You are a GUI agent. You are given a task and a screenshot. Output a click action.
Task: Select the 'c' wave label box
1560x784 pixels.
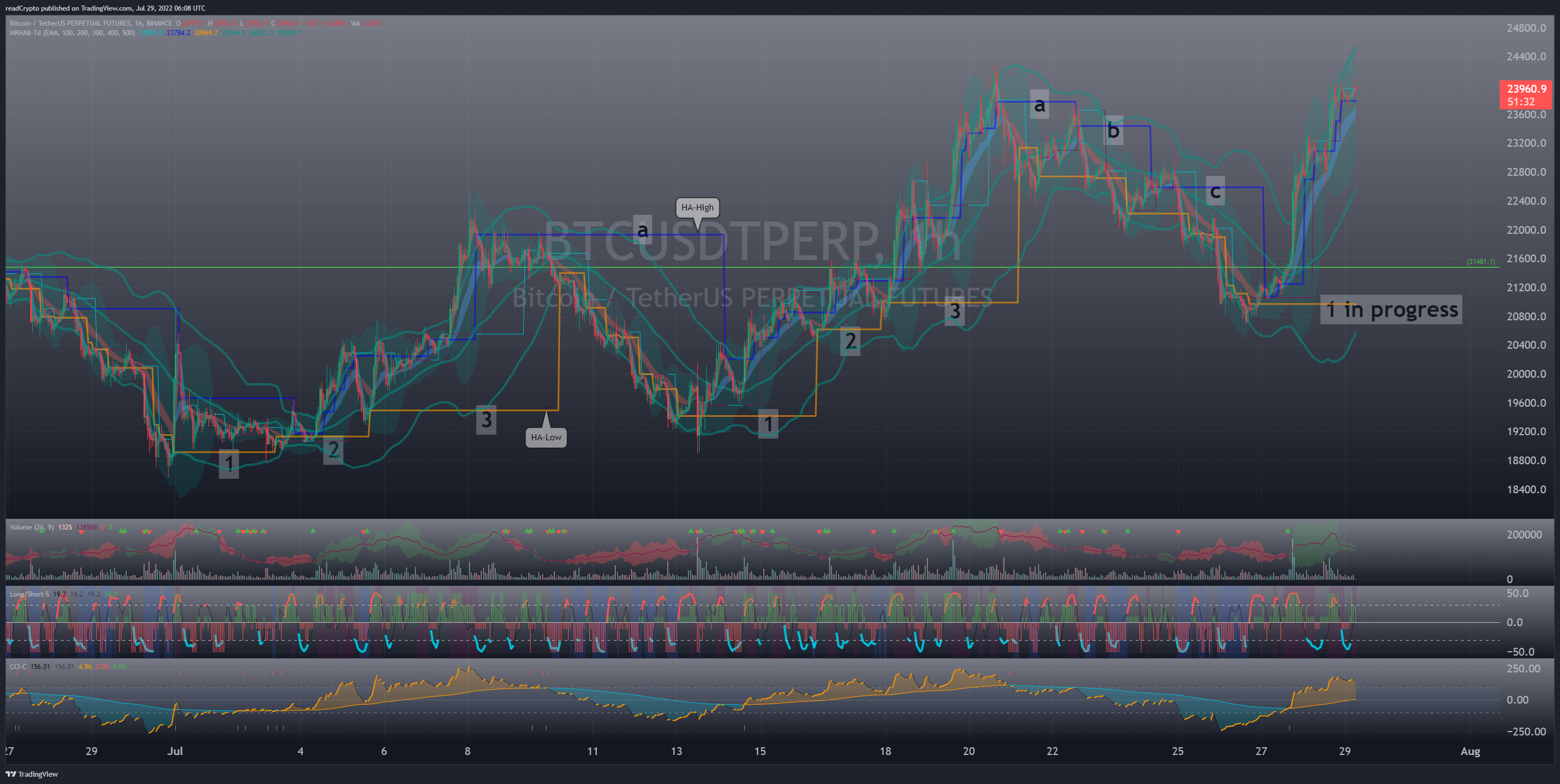point(1215,191)
